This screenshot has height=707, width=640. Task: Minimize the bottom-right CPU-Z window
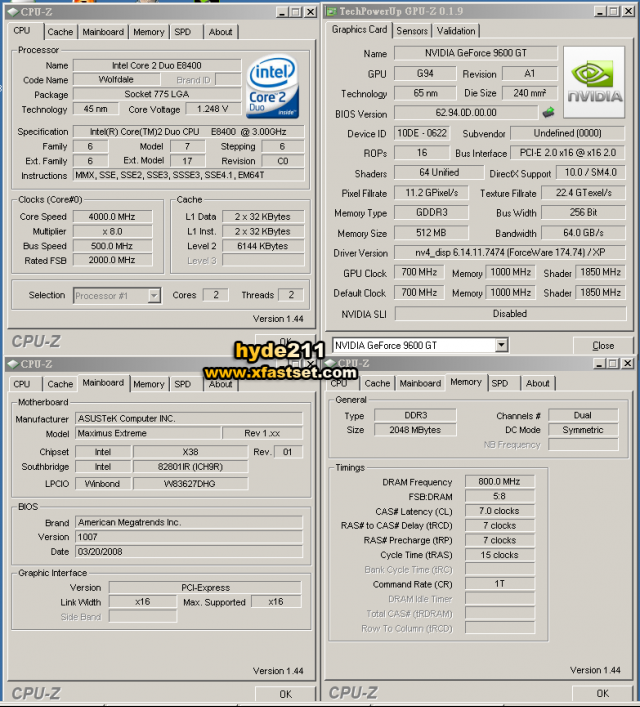tap(599, 363)
